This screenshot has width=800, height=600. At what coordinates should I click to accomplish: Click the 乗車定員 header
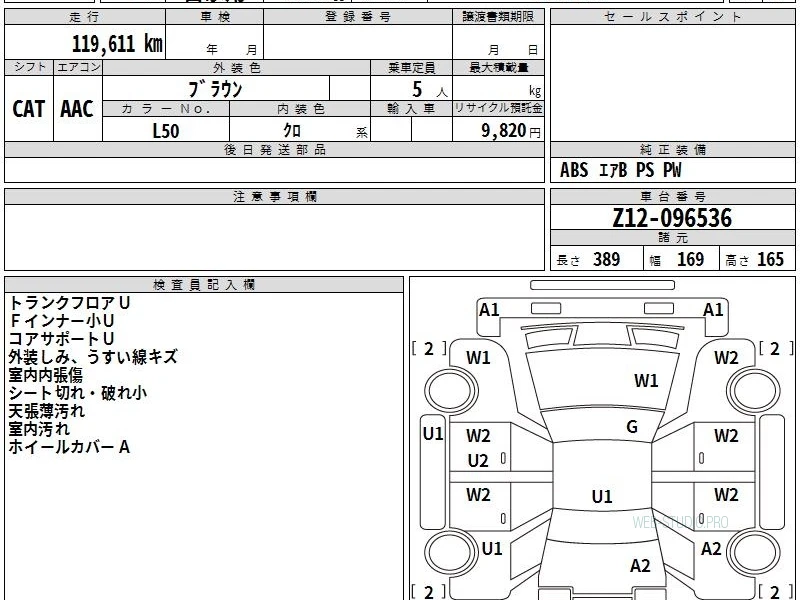(411, 67)
